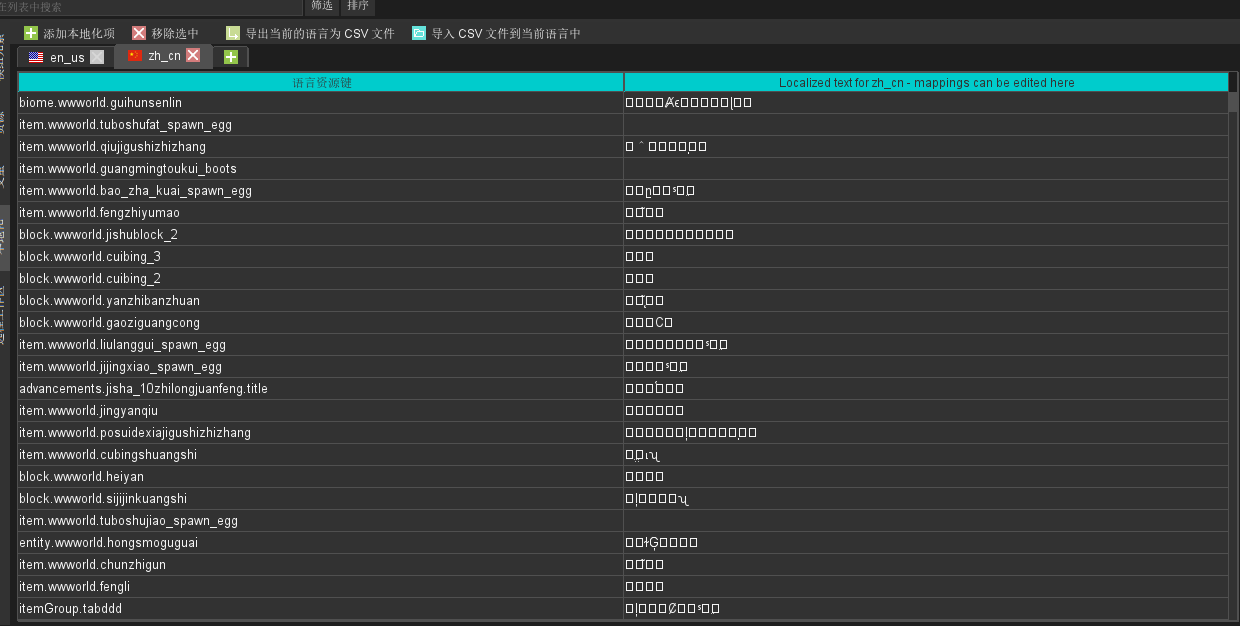
Task: Select the zh_cn tab
Action: point(158,57)
